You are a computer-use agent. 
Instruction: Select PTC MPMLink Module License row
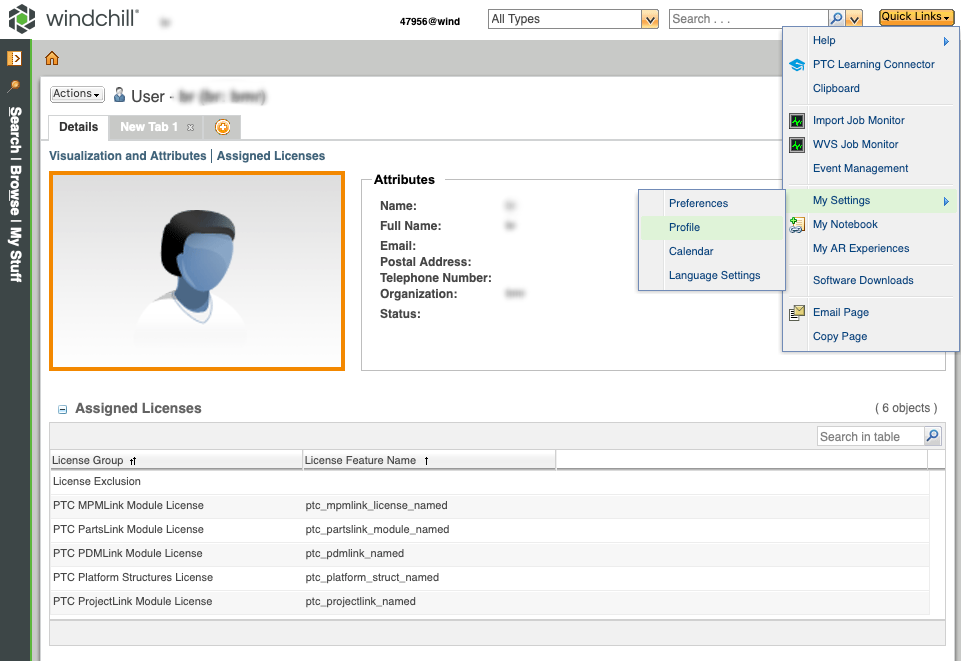(489, 506)
